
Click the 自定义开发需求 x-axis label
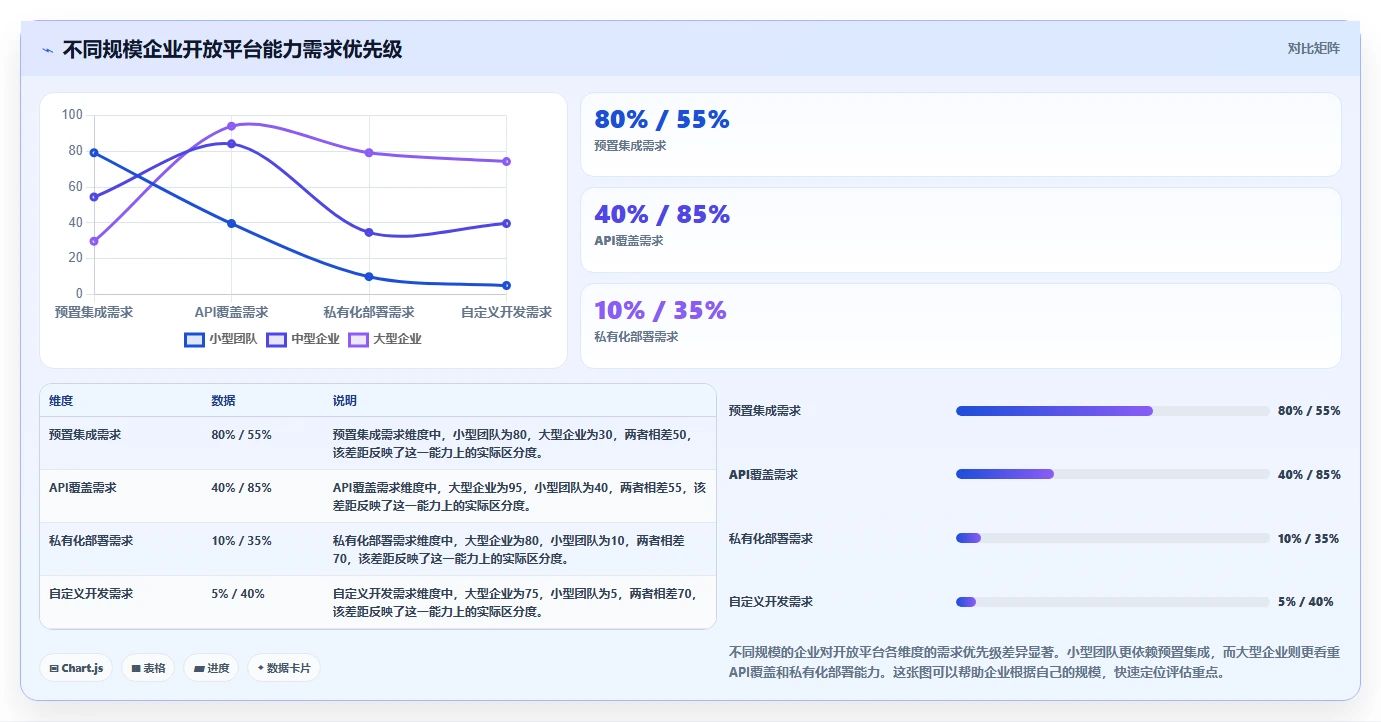click(x=506, y=312)
